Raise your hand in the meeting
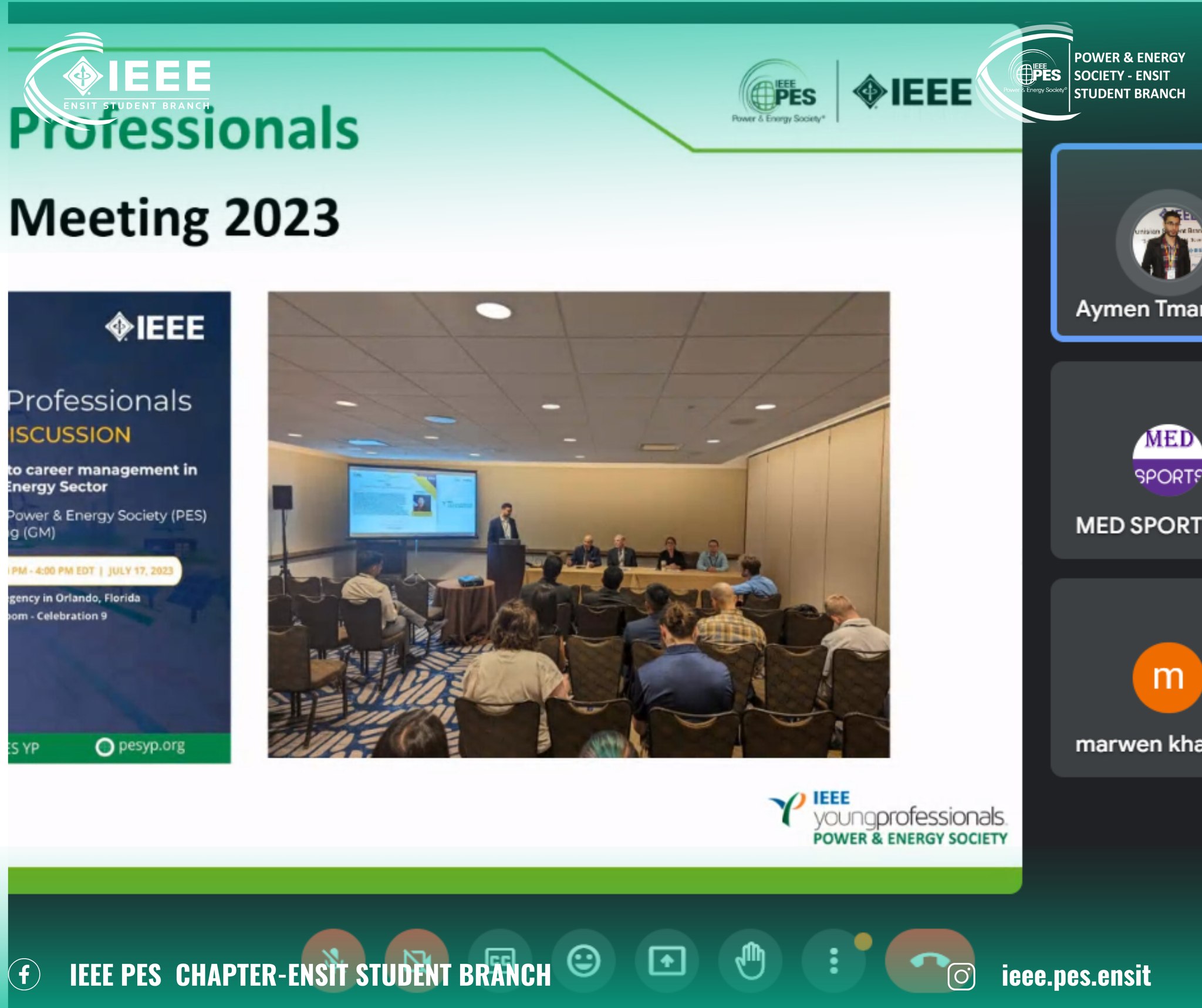Screen dimensions: 1202x1008 750,961
